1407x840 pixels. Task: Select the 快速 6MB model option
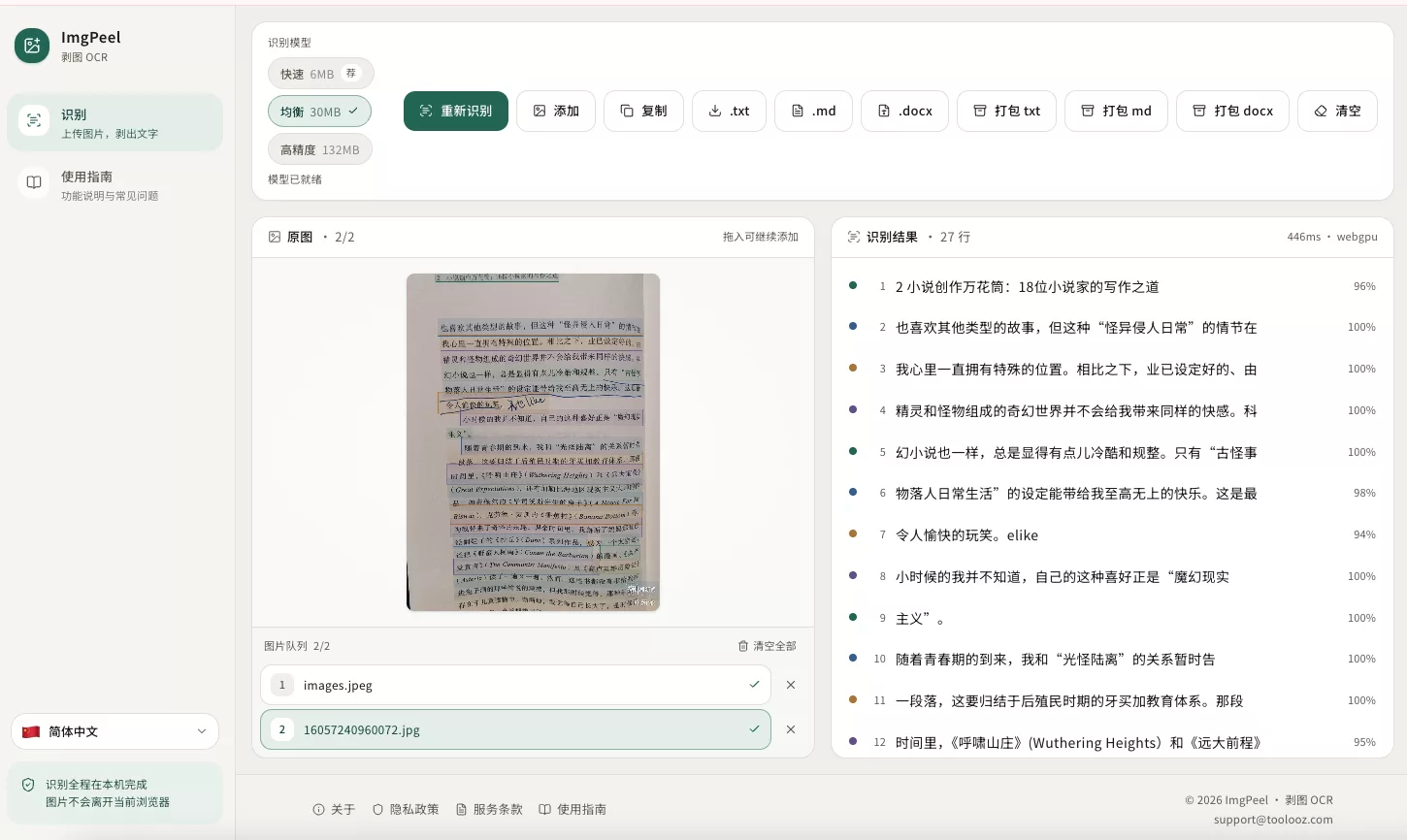(320, 74)
